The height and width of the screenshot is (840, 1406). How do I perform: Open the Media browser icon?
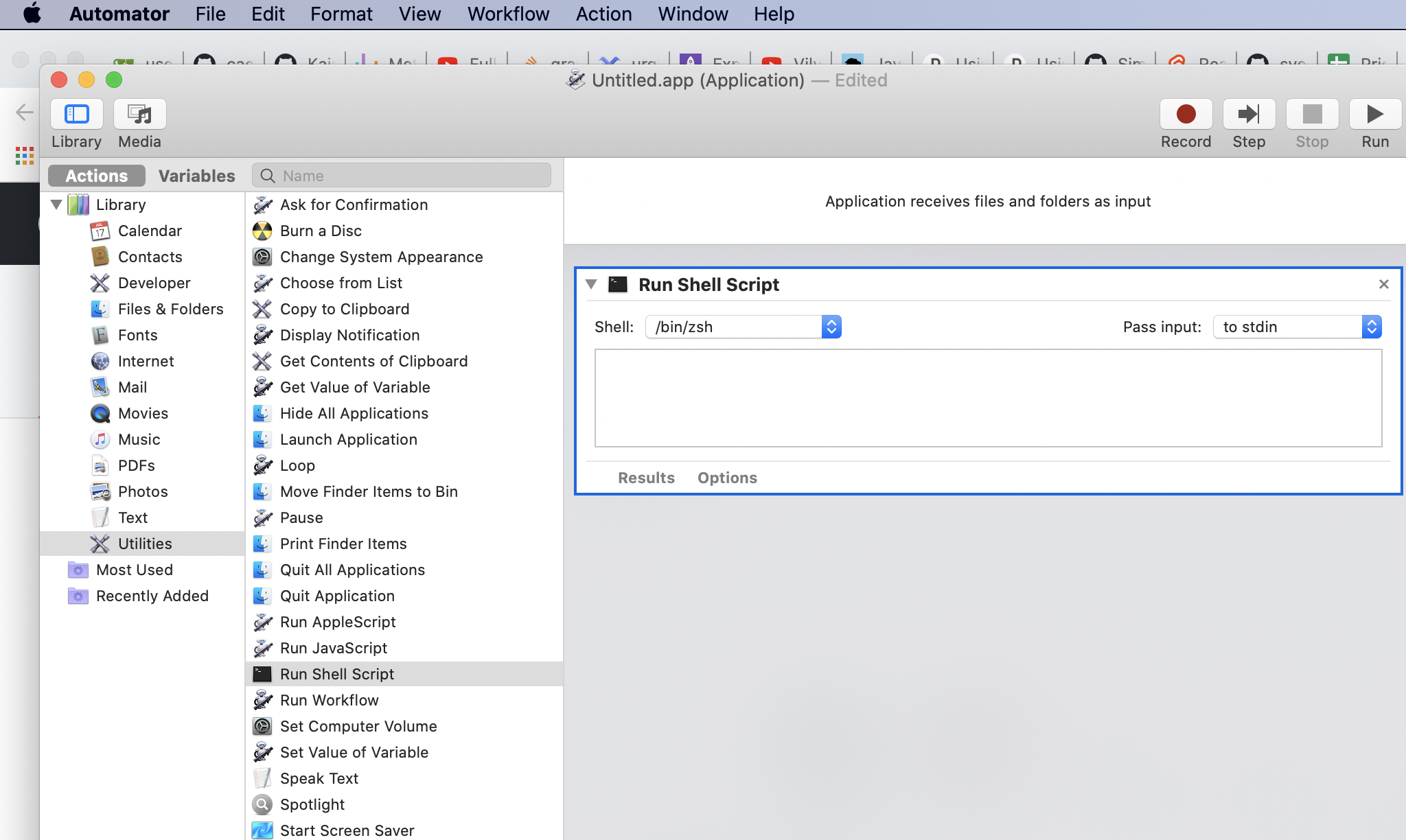[139, 114]
